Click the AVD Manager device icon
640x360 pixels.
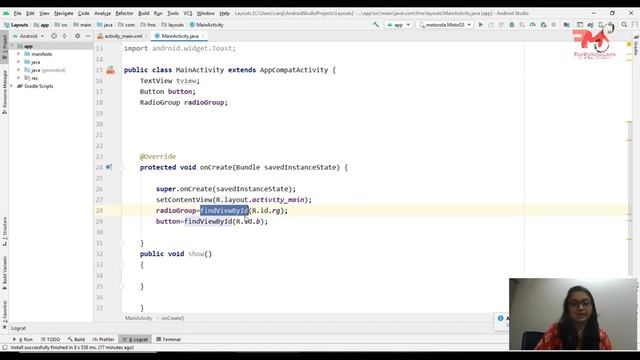[601, 25]
